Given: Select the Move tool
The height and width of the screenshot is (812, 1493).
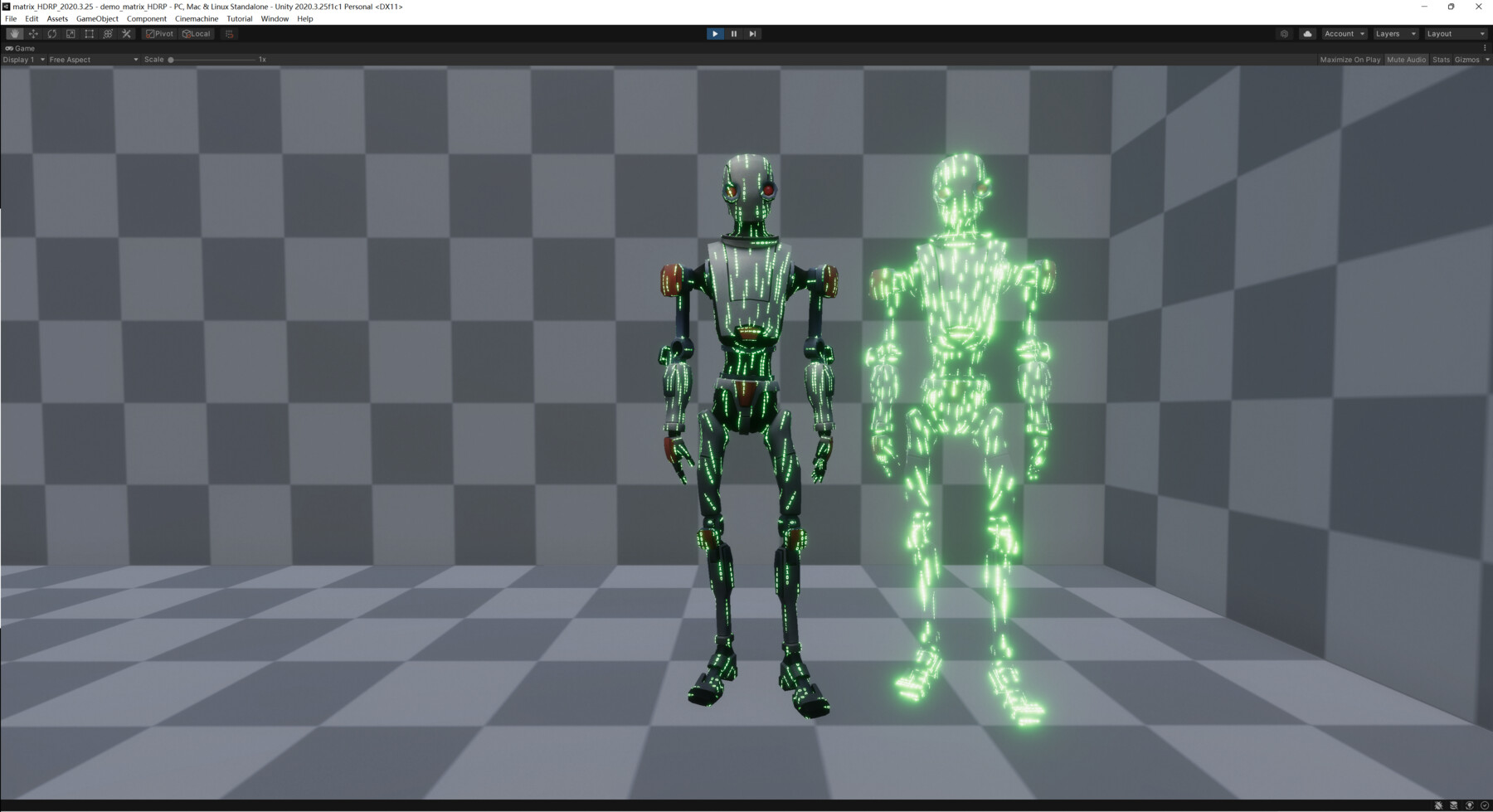Looking at the screenshot, I should 33,33.
